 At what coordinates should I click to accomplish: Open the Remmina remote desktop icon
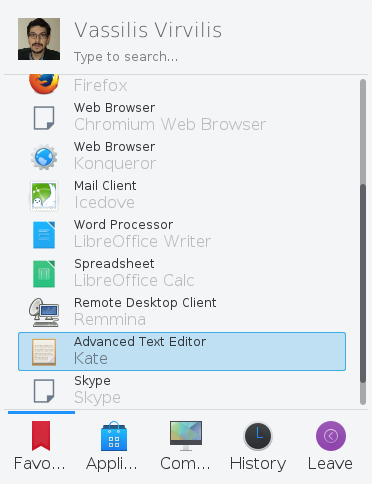click(44, 313)
